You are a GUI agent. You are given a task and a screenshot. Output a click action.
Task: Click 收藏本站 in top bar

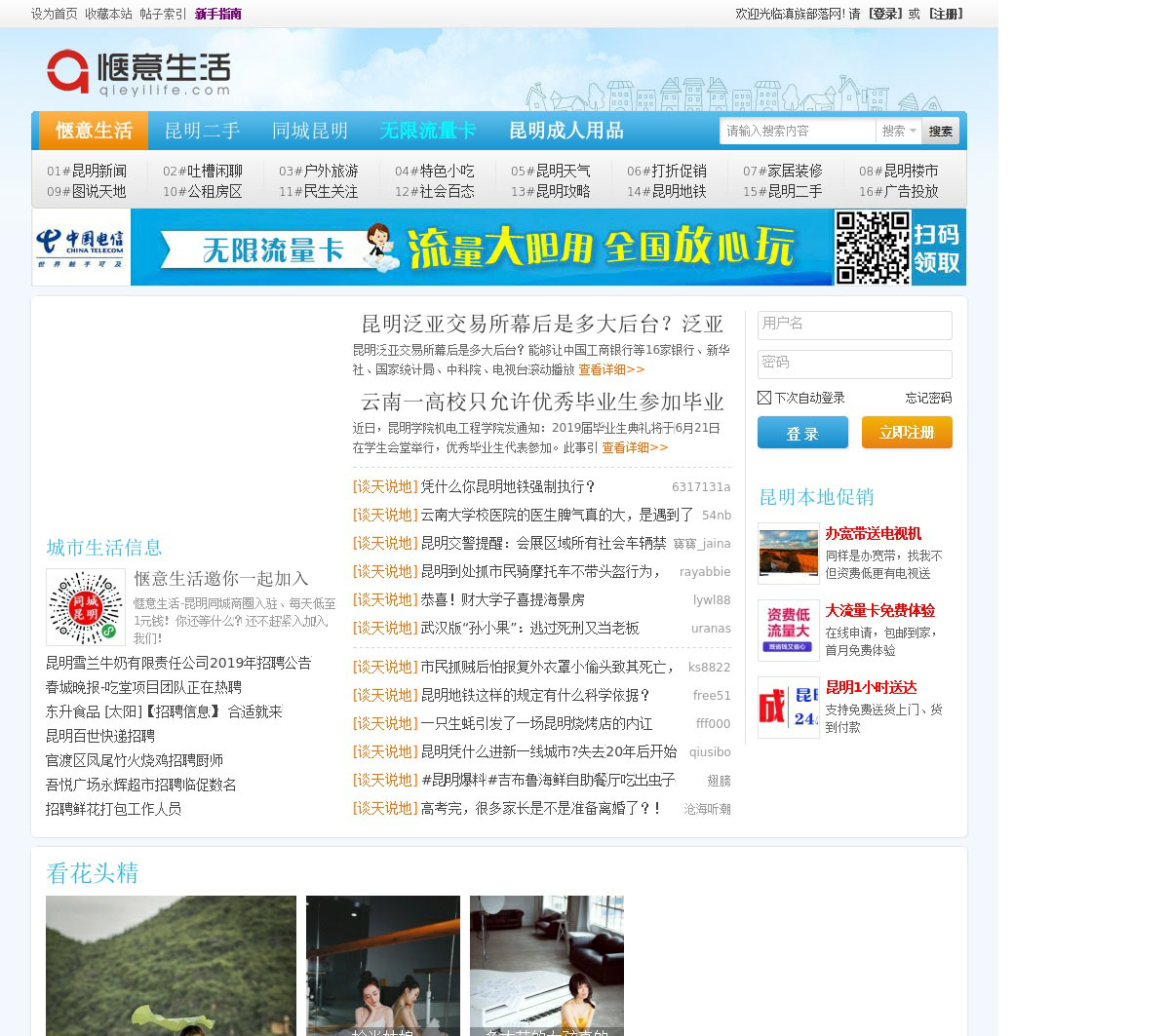108,14
